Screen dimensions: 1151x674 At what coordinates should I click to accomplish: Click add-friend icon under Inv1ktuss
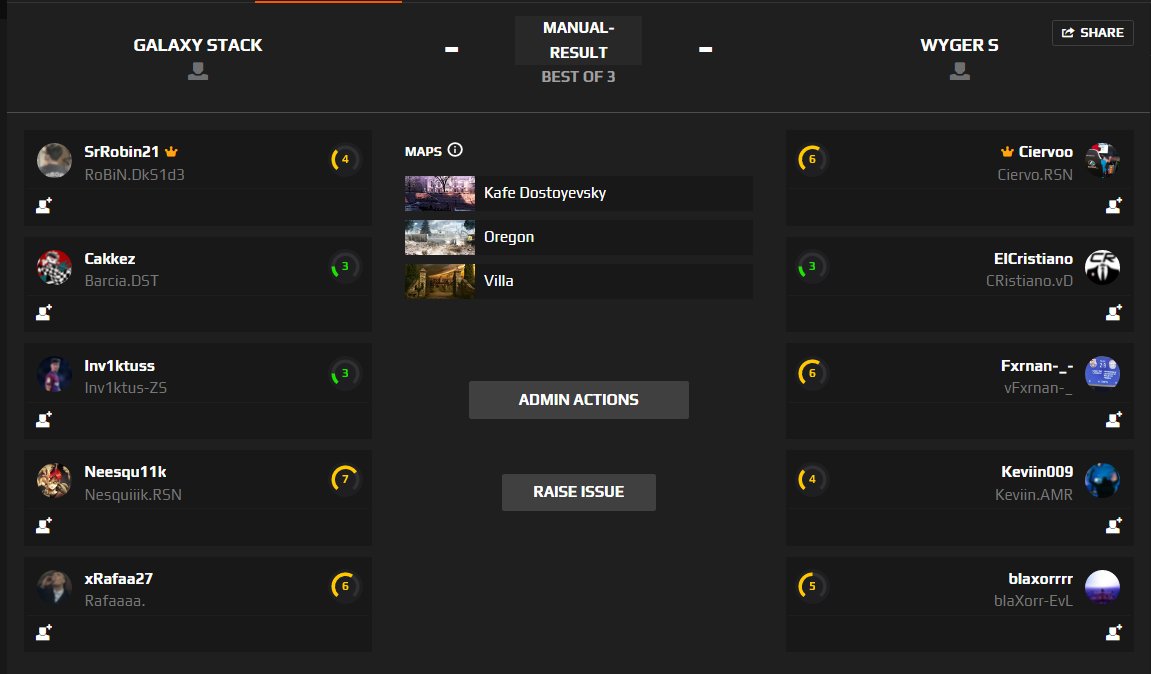coord(44,419)
